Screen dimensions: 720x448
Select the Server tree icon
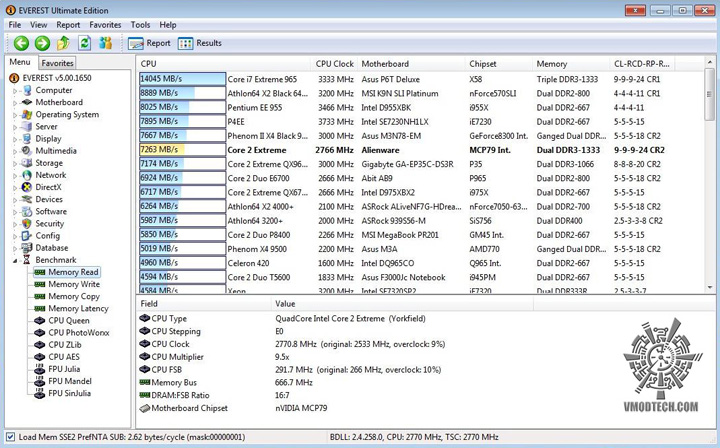click(x=27, y=126)
